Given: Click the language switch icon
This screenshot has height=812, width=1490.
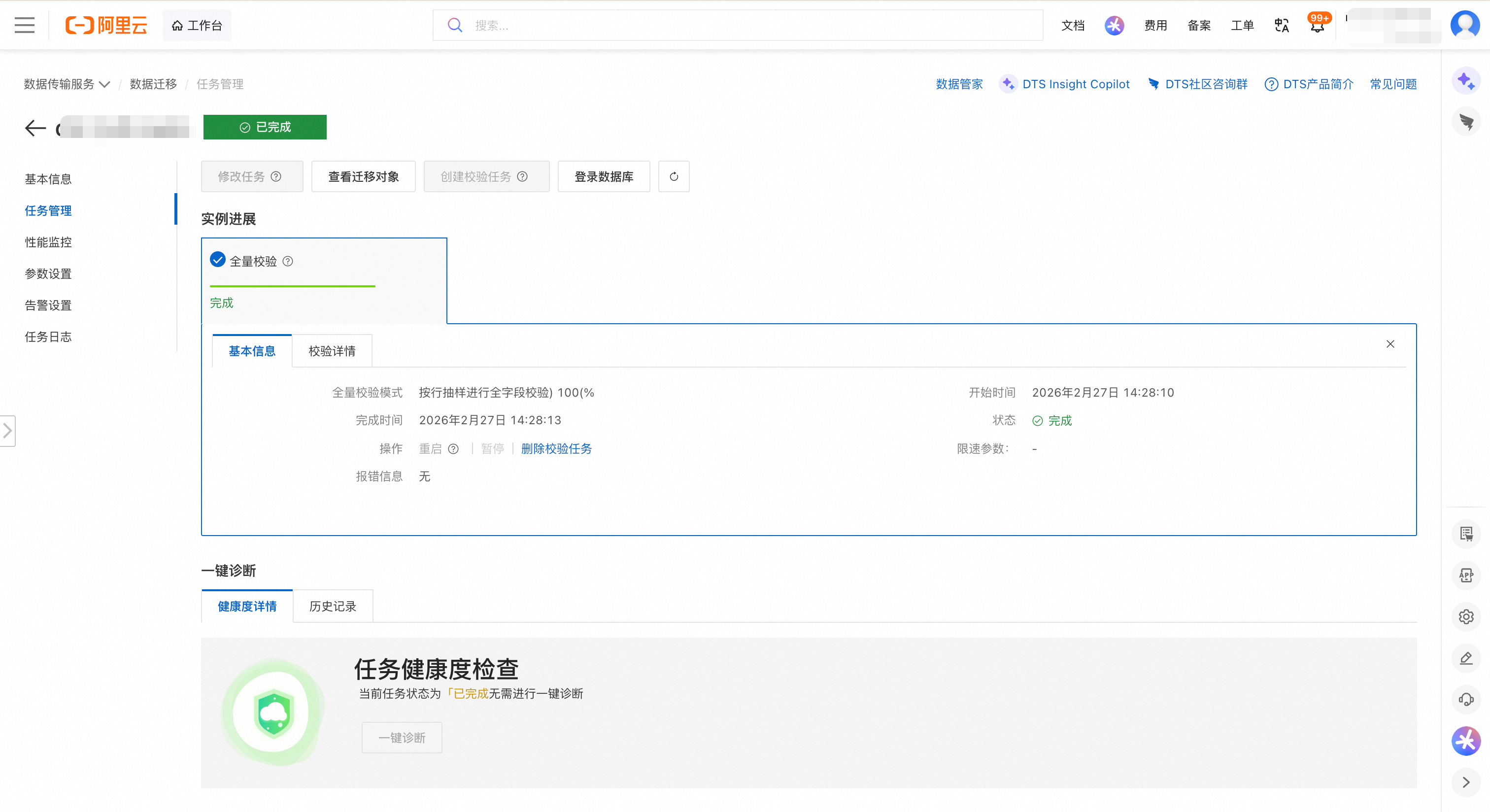Looking at the screenshot, I should coord(1281,26).
